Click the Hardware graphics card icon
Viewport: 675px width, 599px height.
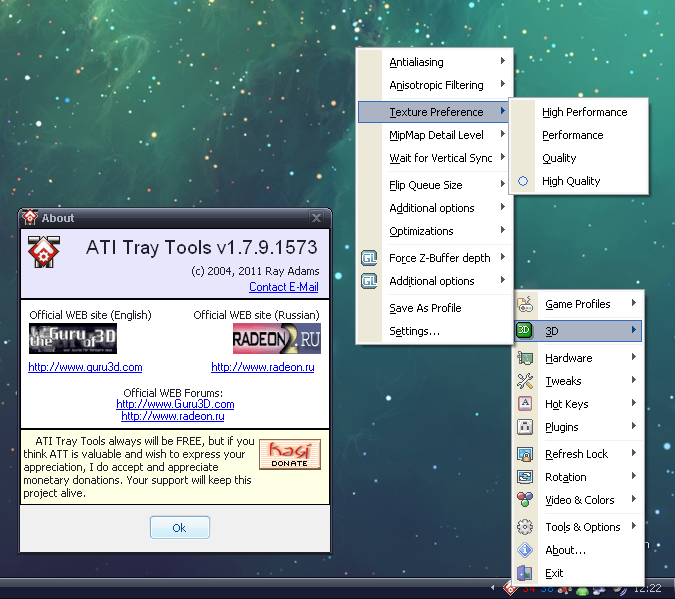tap(525, 357)
